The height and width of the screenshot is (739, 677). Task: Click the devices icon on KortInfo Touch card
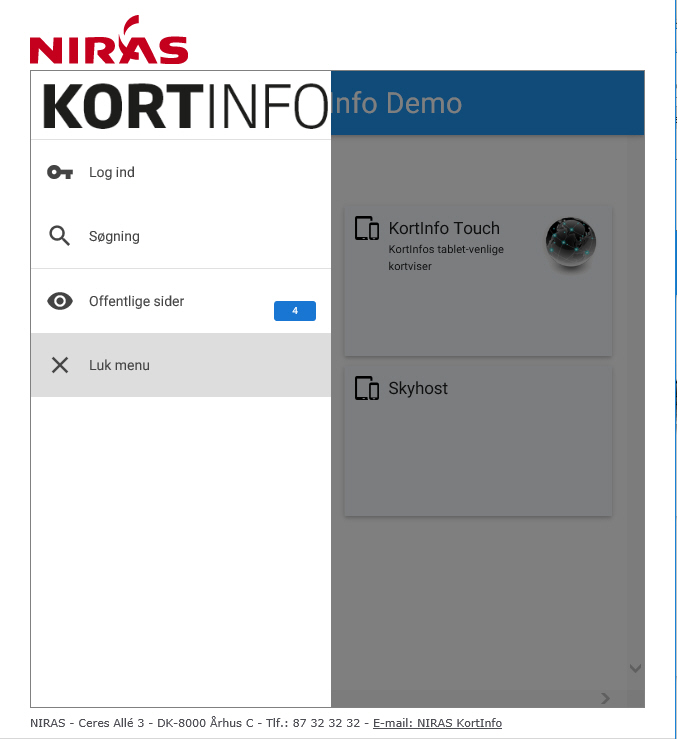click(x=367, y=229)
